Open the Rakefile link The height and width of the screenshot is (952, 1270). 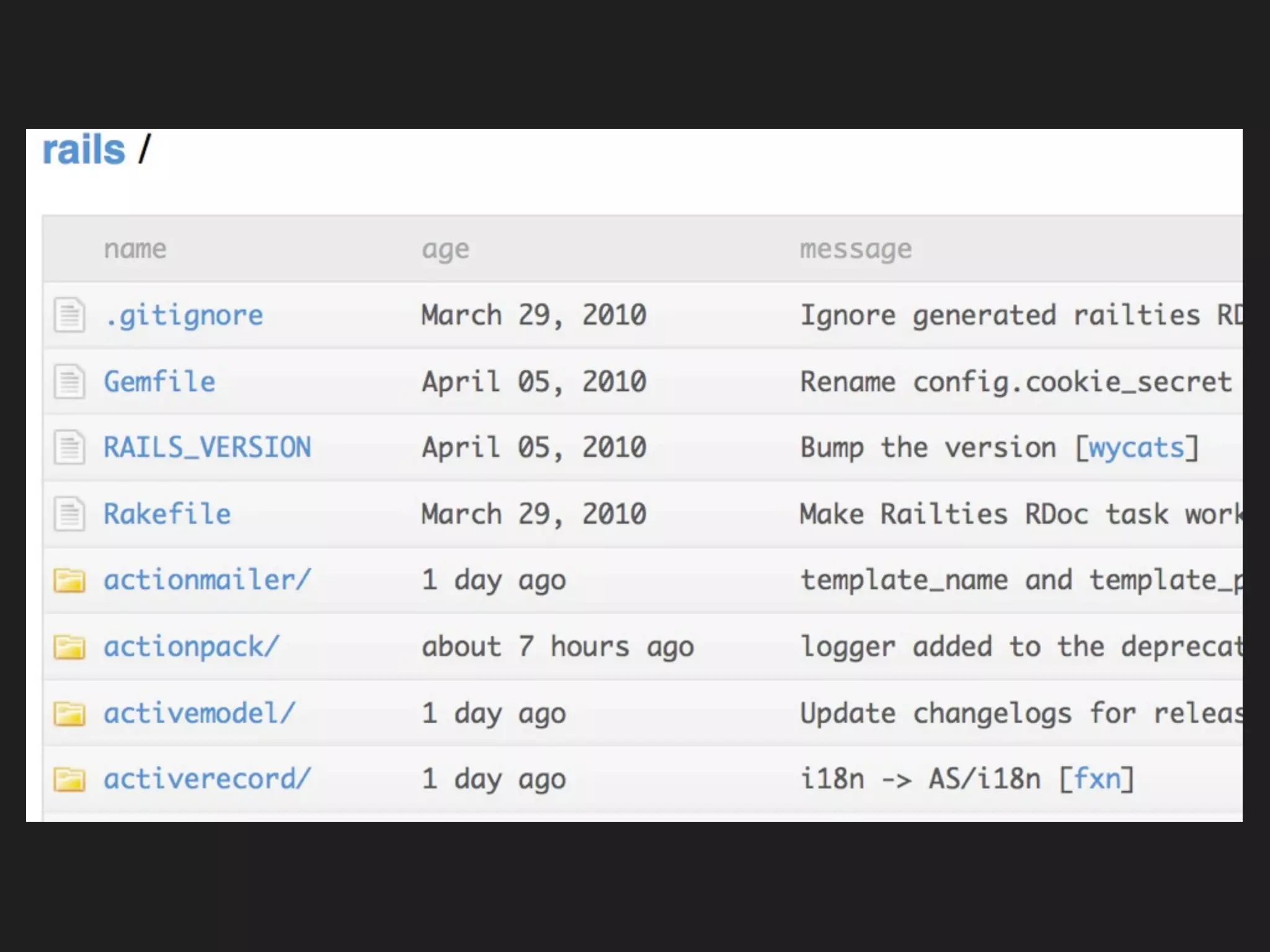(167, 514)
